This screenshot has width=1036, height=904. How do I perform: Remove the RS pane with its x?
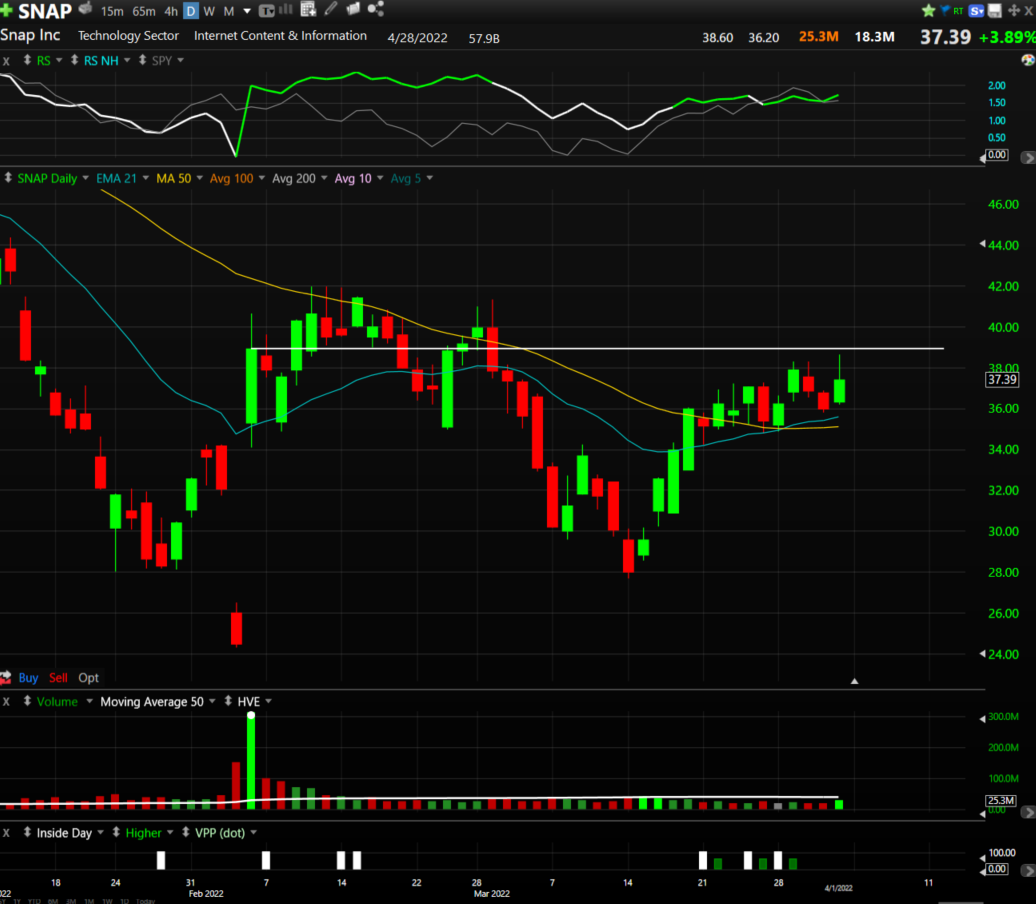[6, 61]
